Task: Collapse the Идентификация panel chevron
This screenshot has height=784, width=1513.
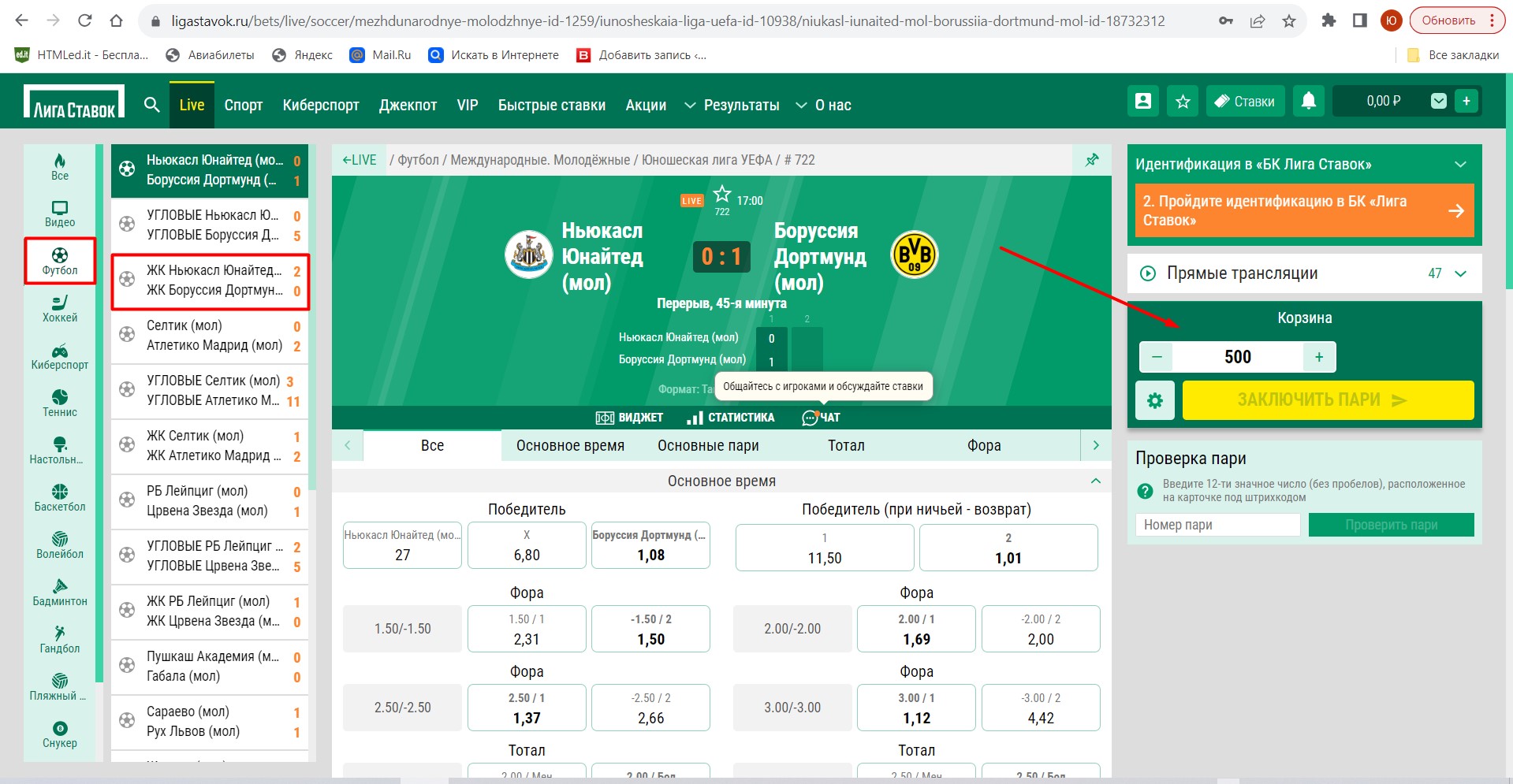Action: click(1460, 164)
